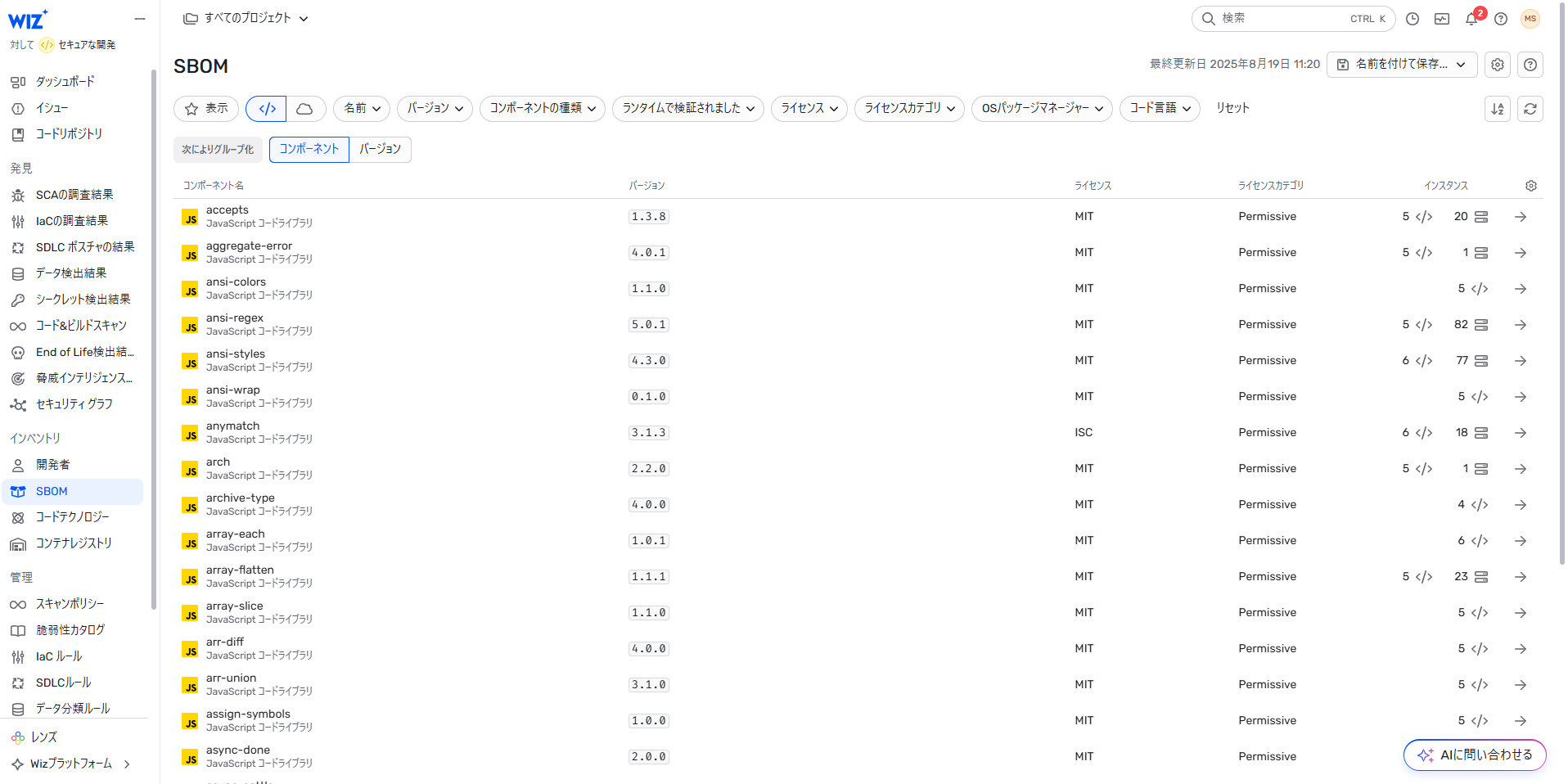Image resolution: width=1568 pixels, height=784 pixels.
Task: Expand the ライセンス filter dropdown
Action: [x=809, y=109]
